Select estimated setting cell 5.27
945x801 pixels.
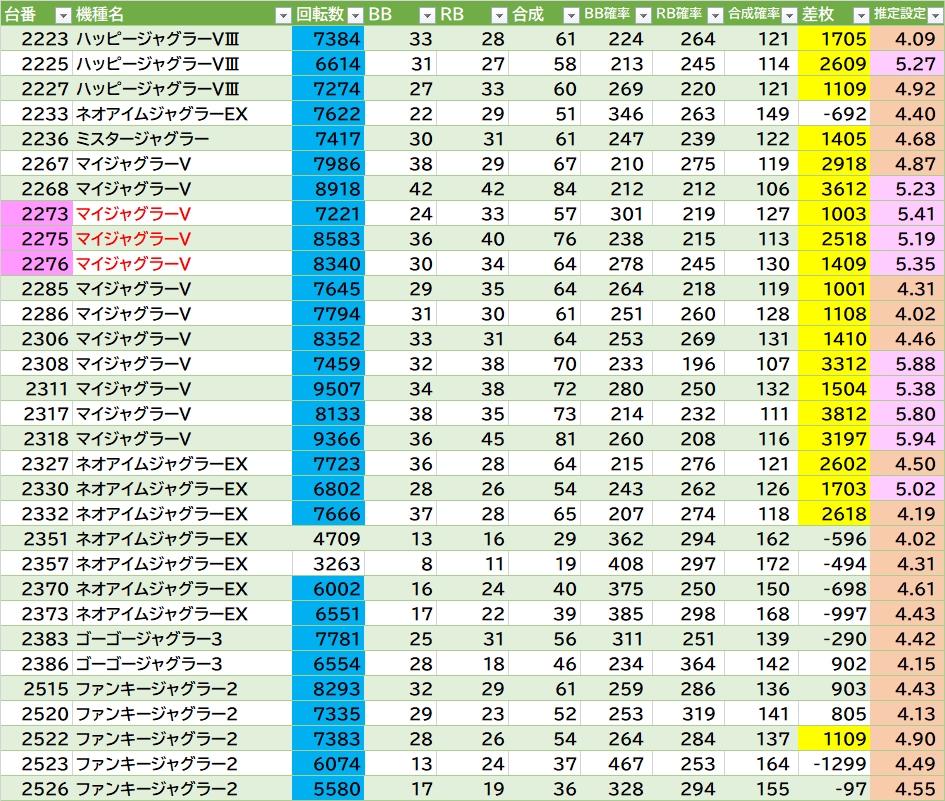click(907, 63)
